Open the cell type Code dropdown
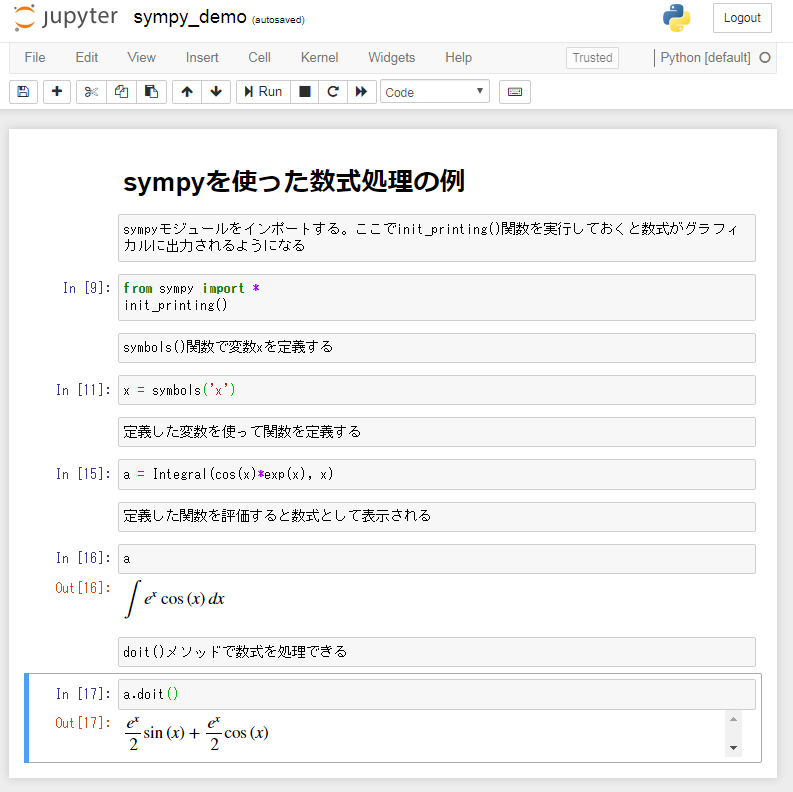 coord(435,92)
